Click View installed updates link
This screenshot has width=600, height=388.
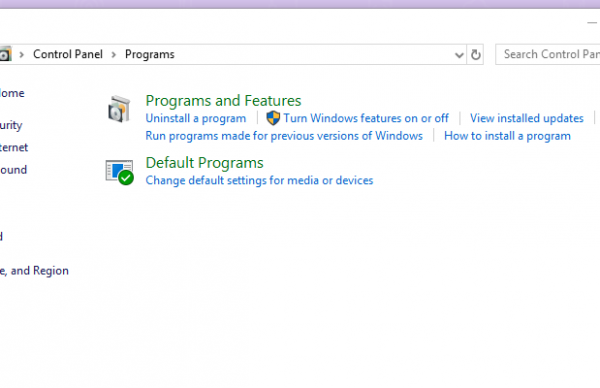(x=527, y=118)
